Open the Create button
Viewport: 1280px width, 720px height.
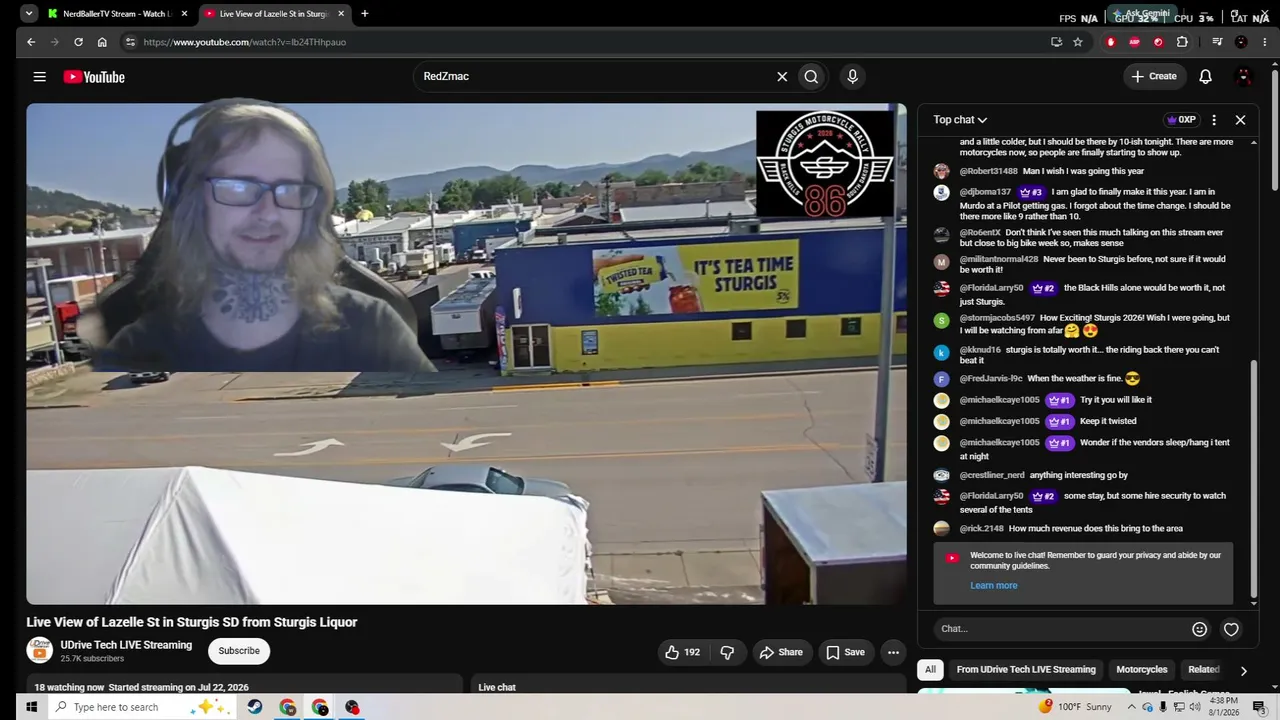tap(1154, 76)
